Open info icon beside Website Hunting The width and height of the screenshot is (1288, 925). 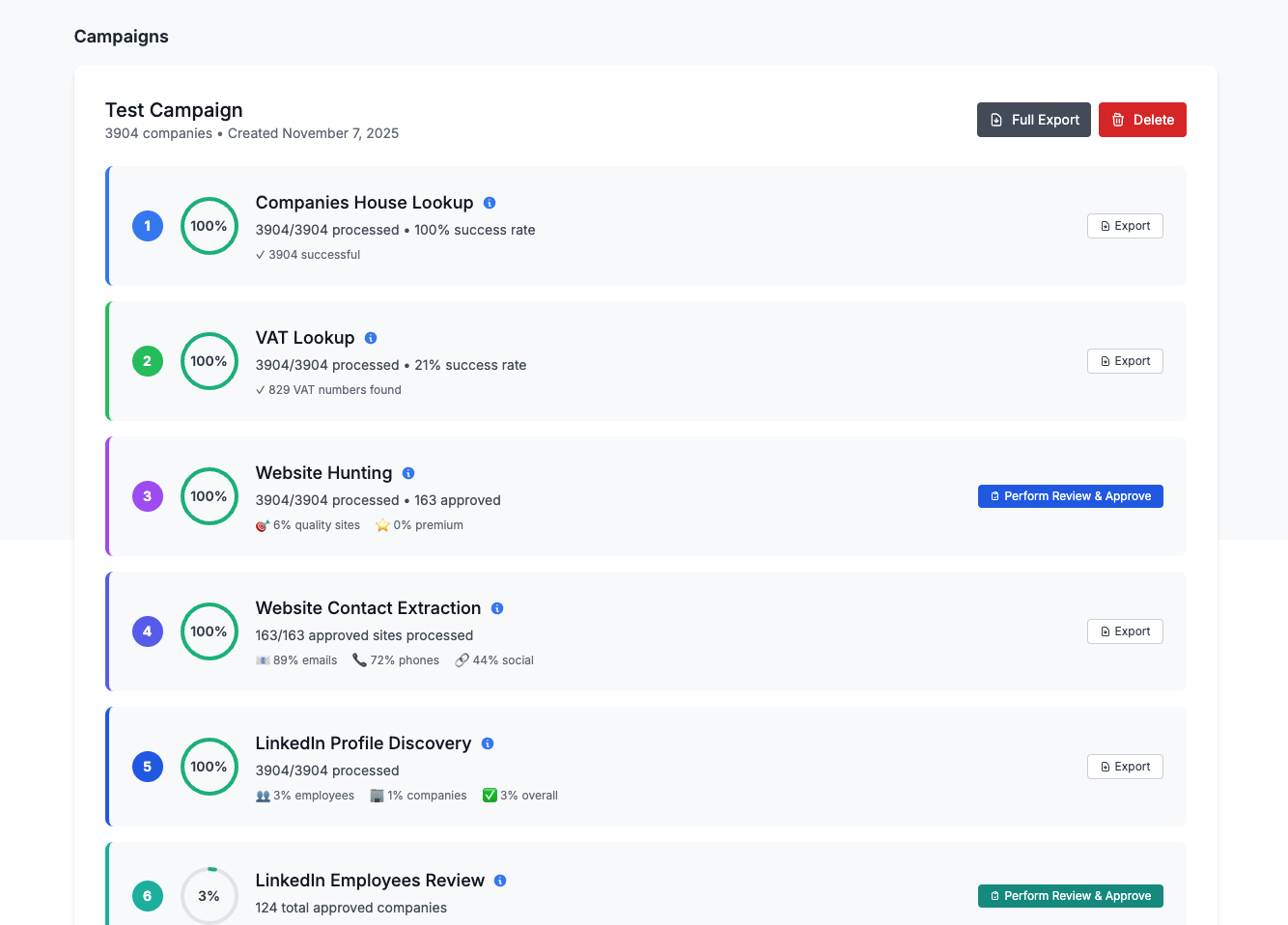click(x=408, y=473)
